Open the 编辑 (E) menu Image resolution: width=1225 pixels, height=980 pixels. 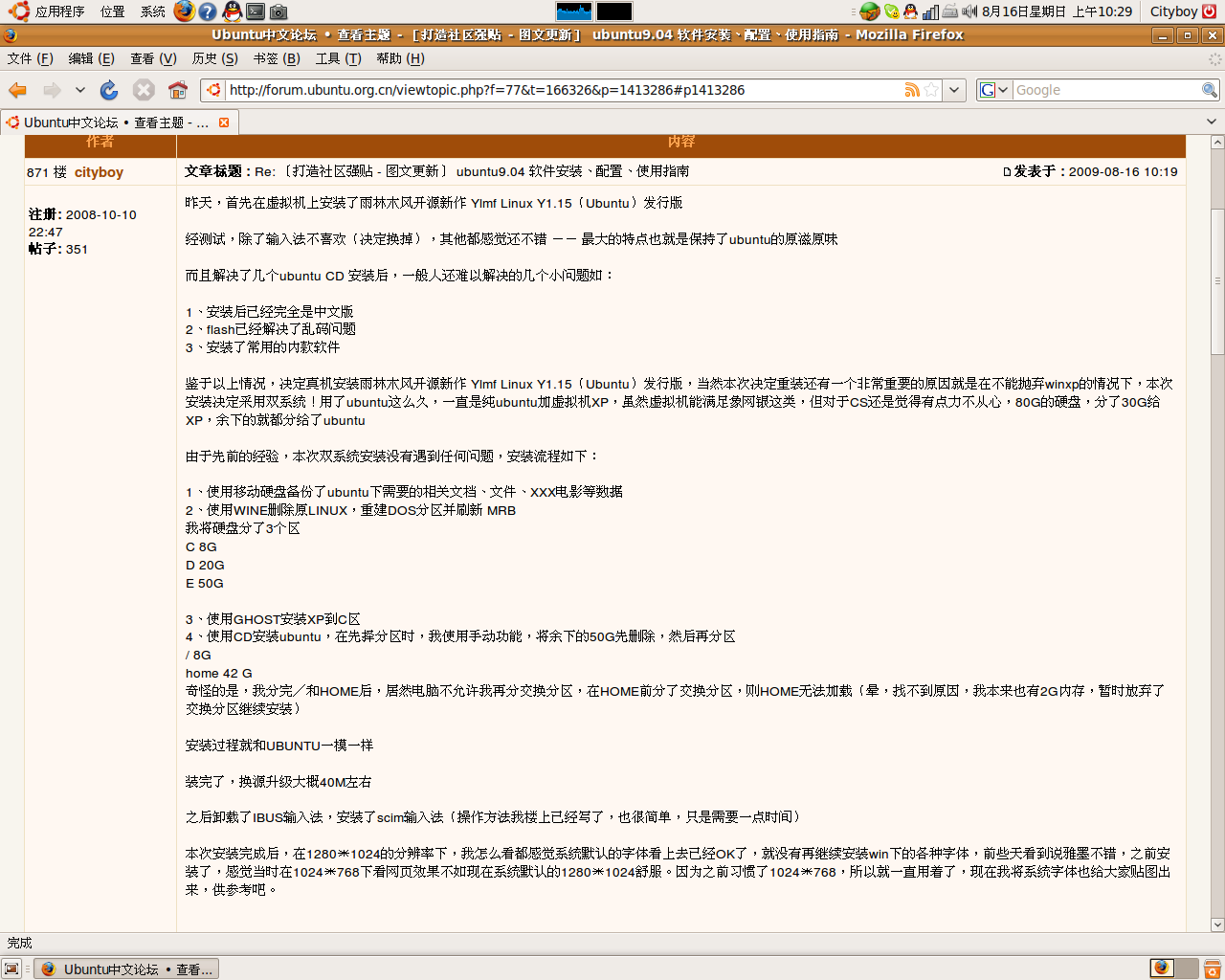point(92,58)
